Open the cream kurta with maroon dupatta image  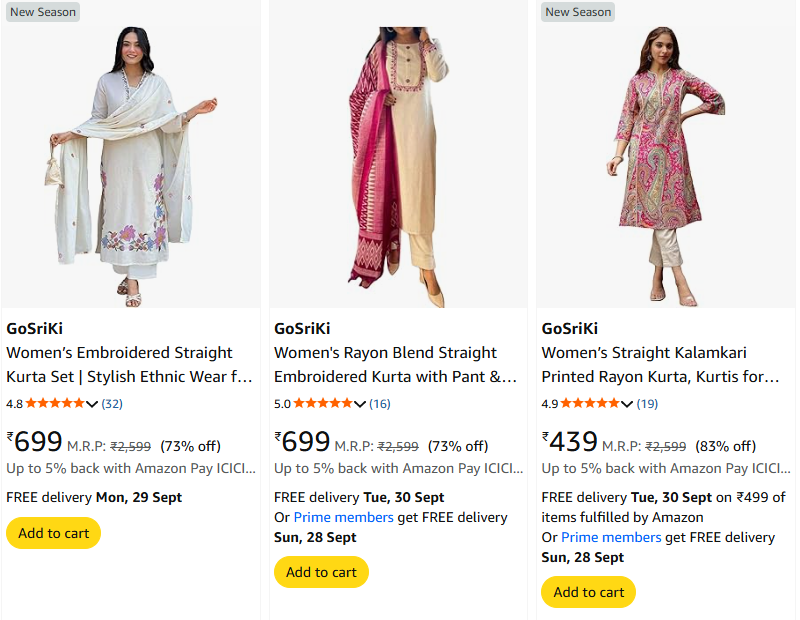click(x=397, y=160)
